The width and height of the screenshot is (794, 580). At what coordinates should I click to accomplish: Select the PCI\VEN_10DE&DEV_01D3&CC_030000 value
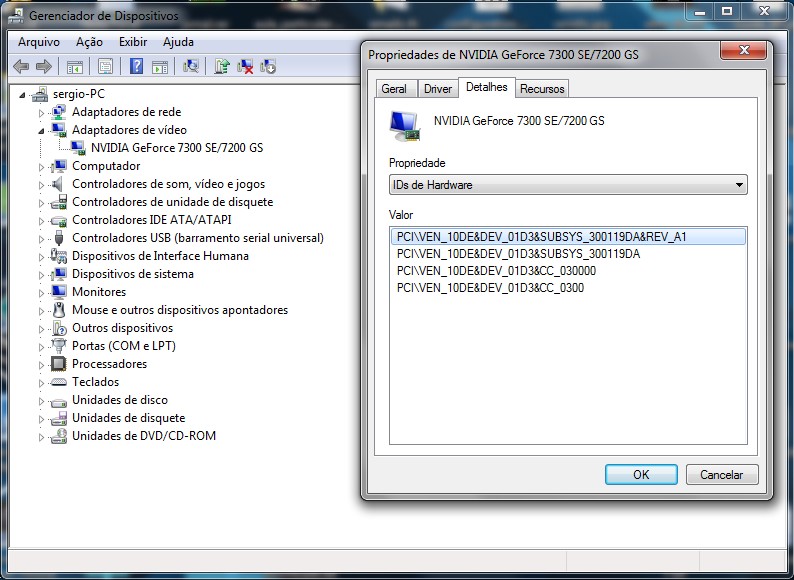coord(496,271)
